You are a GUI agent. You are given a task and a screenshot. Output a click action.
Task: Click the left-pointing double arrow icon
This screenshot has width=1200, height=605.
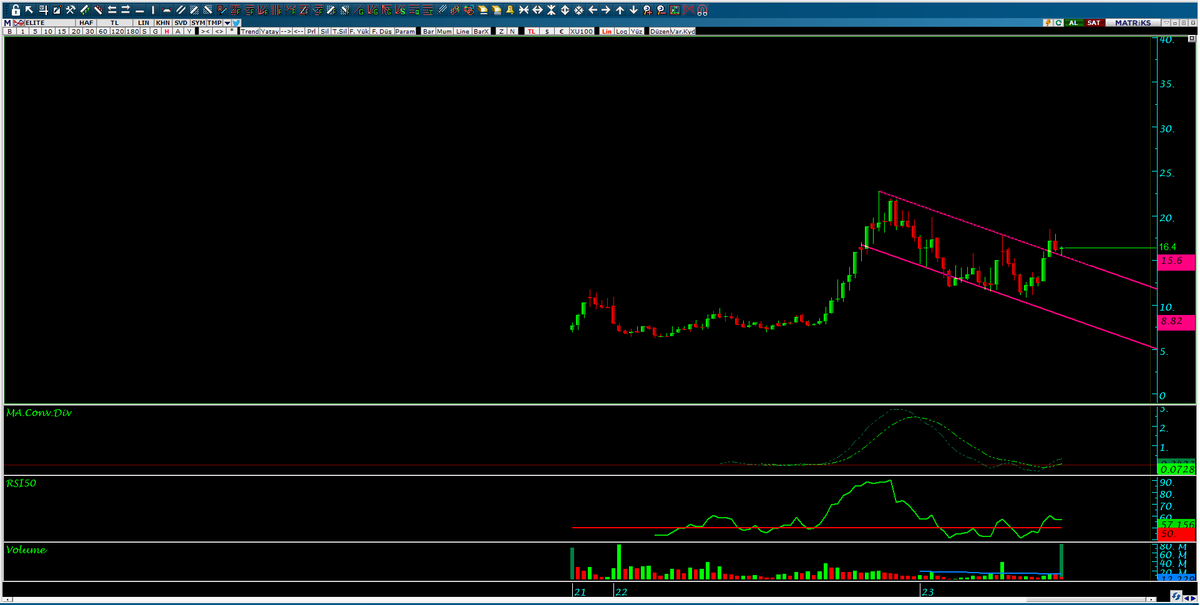point(112,10)
